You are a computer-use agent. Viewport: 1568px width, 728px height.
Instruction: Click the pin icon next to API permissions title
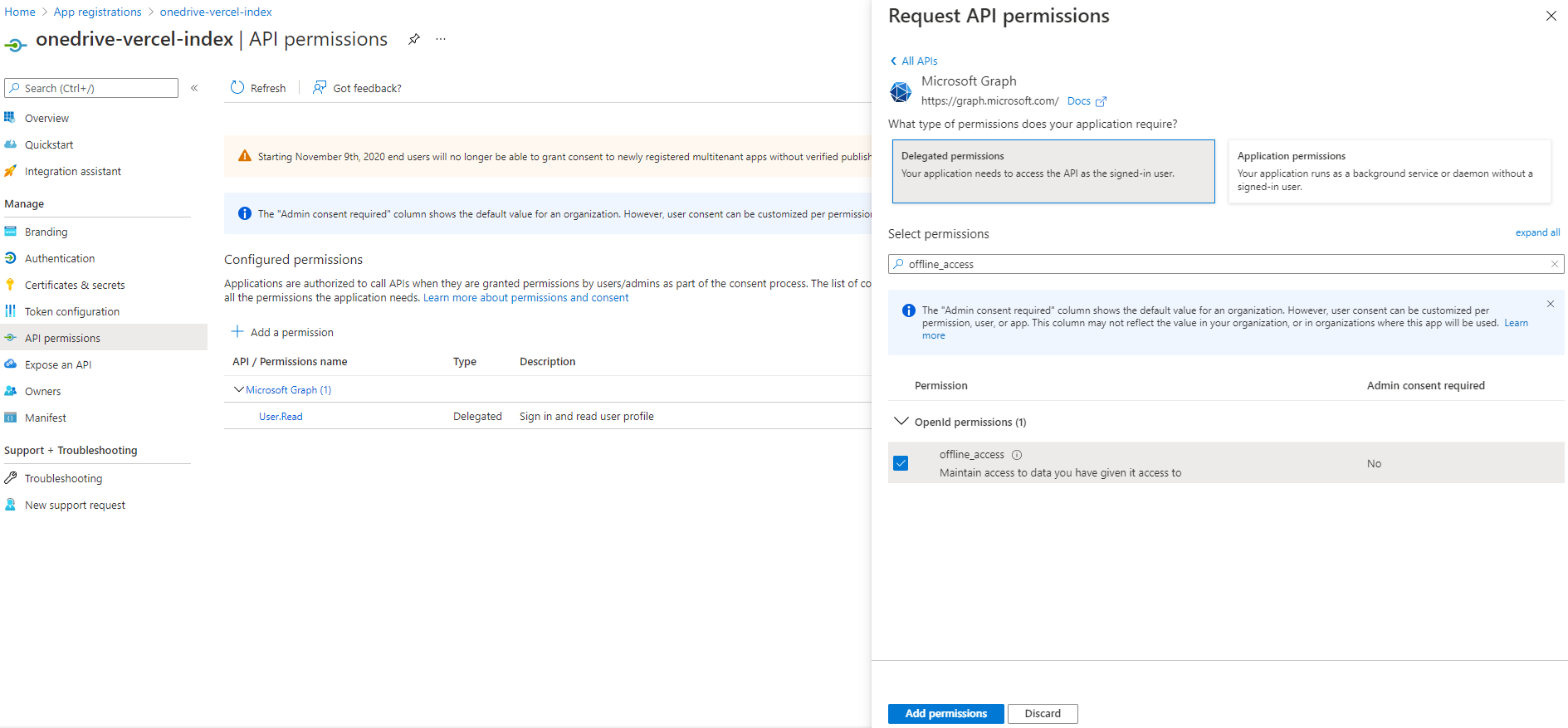click(413, 39)
